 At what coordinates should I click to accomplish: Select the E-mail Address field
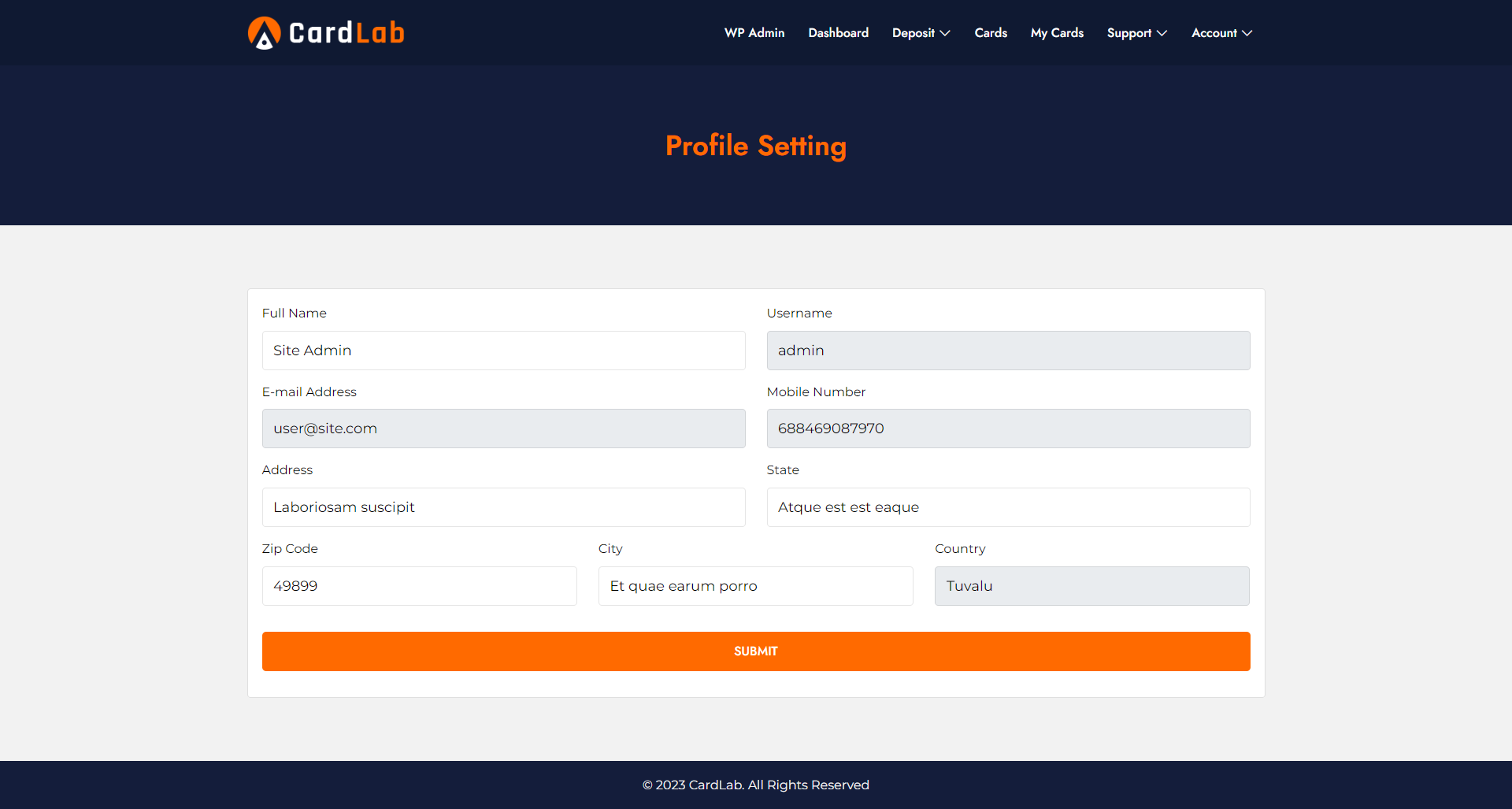503,428
